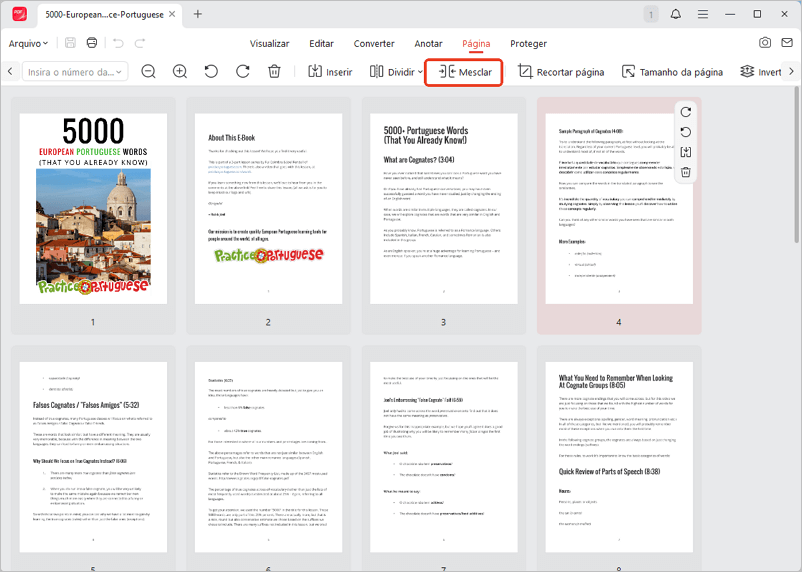Open a new tab with the plus icon
The height and width of the screenshot is (572, 802).
pyautogui.click(x=197, y=14)
